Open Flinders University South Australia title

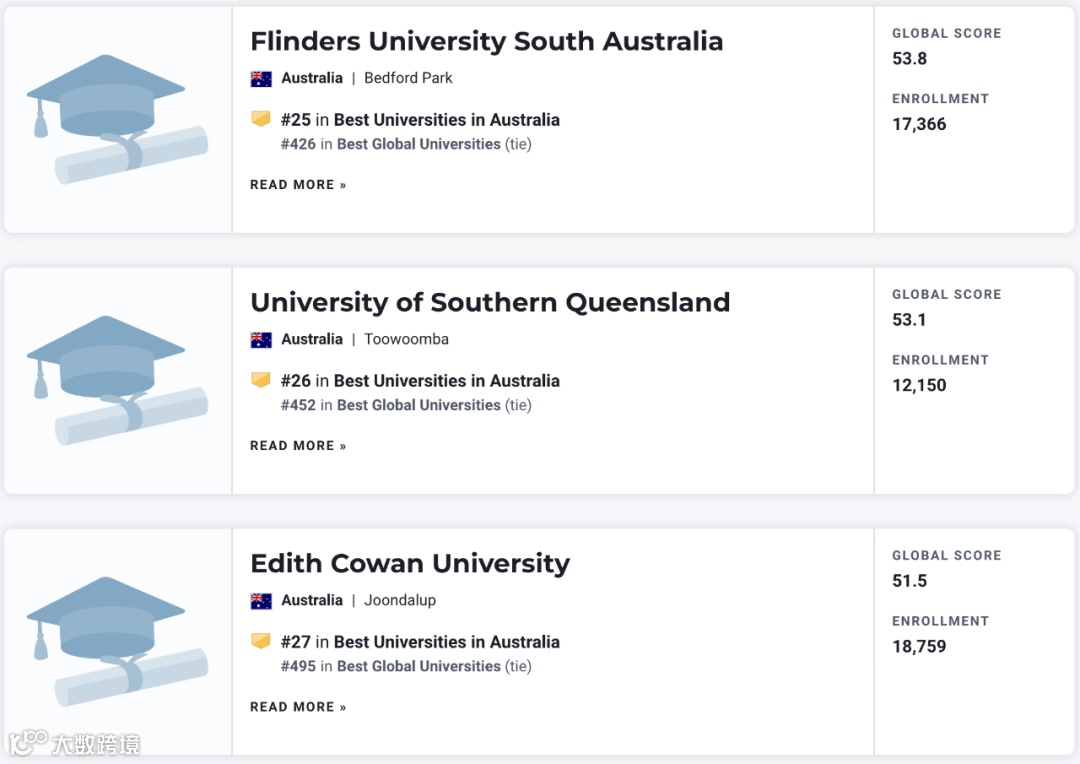486,41
